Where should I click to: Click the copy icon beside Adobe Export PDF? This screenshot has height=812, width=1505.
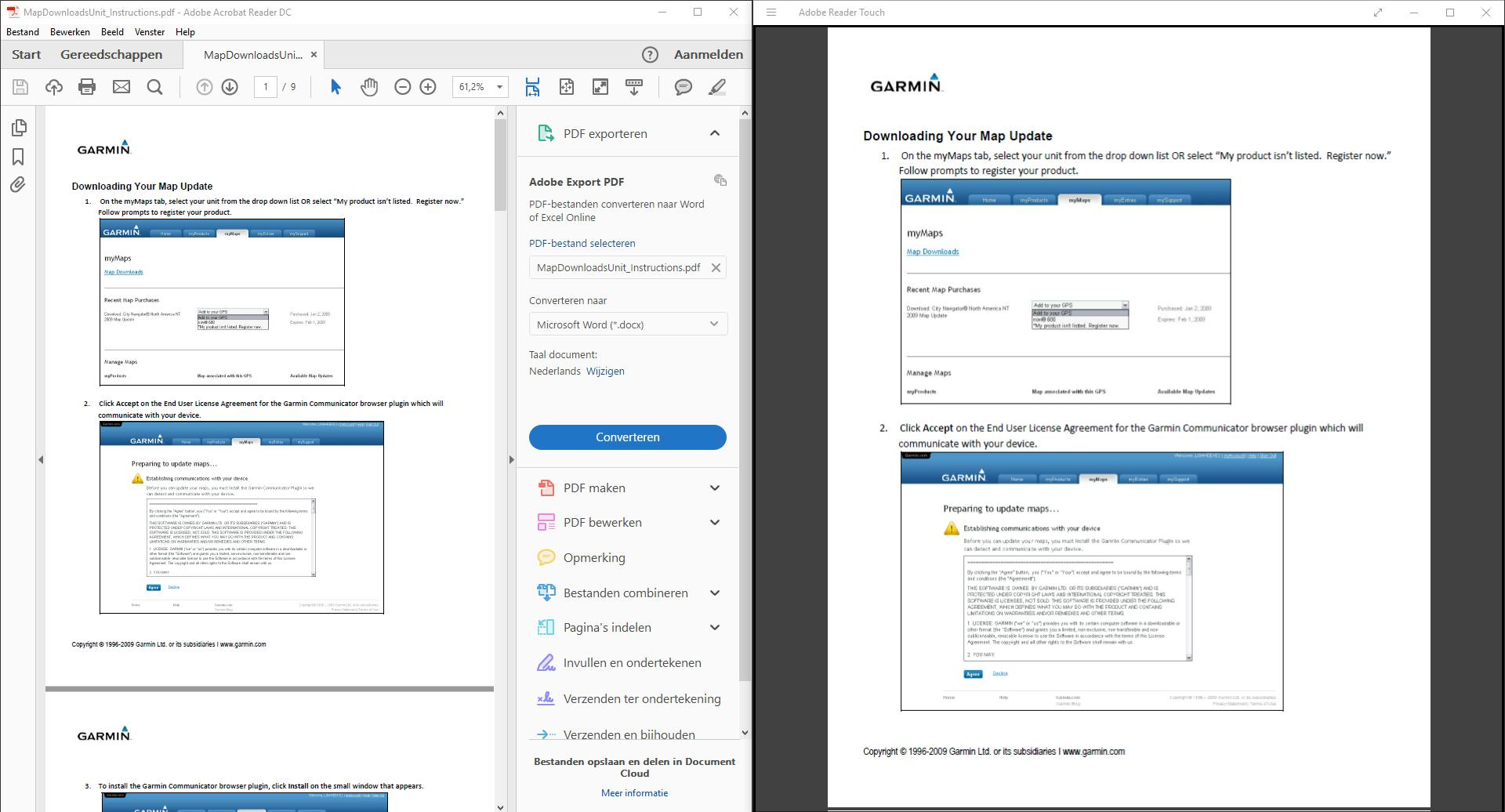coord(720,180)
